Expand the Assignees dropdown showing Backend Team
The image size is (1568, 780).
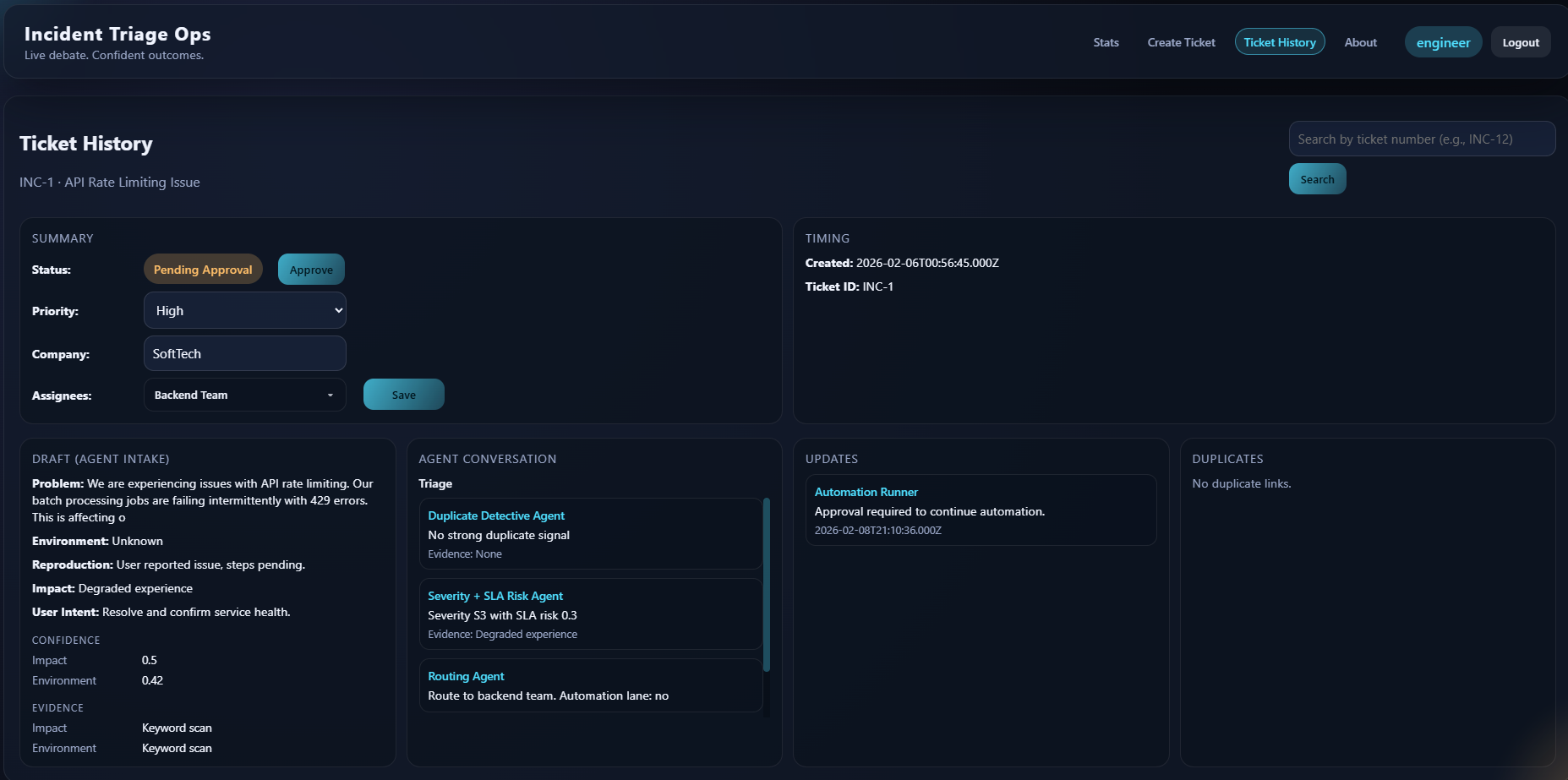click(245, 395)
